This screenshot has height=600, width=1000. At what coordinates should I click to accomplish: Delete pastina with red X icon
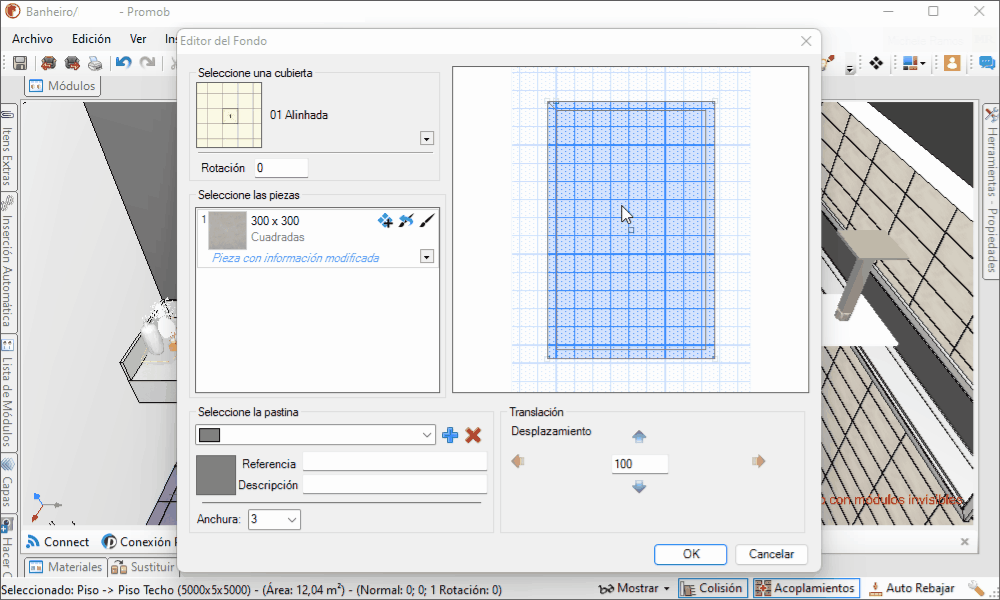(x=473, y=435)
